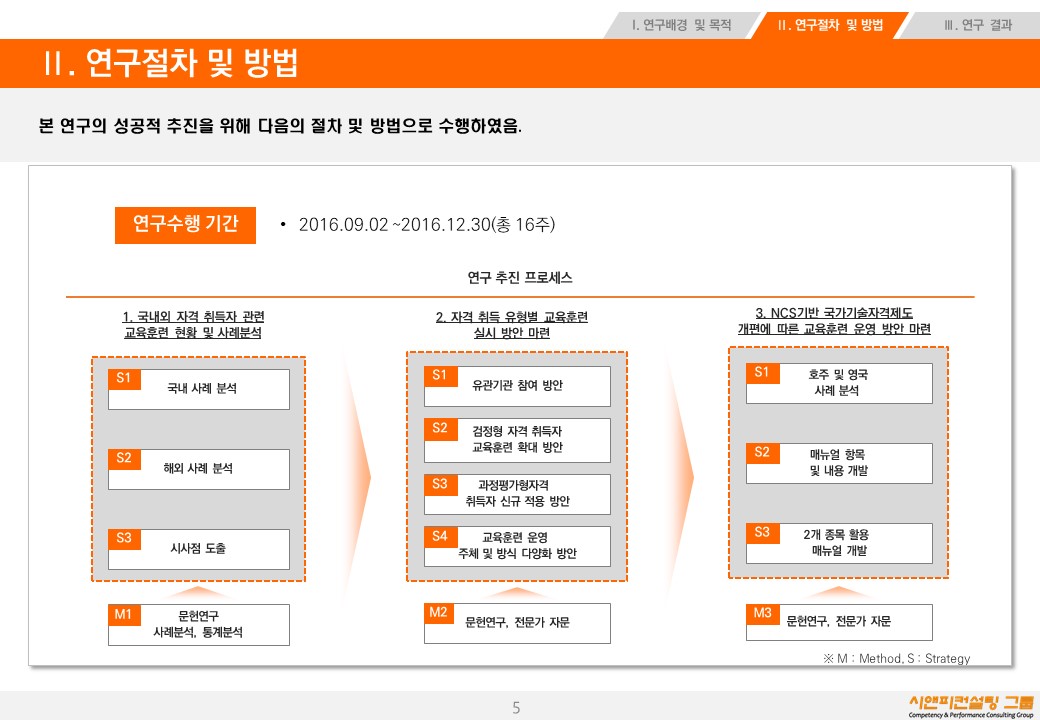Click the M1 '문헌연구 사례분석, 통계분석' box

pos(199,625)
